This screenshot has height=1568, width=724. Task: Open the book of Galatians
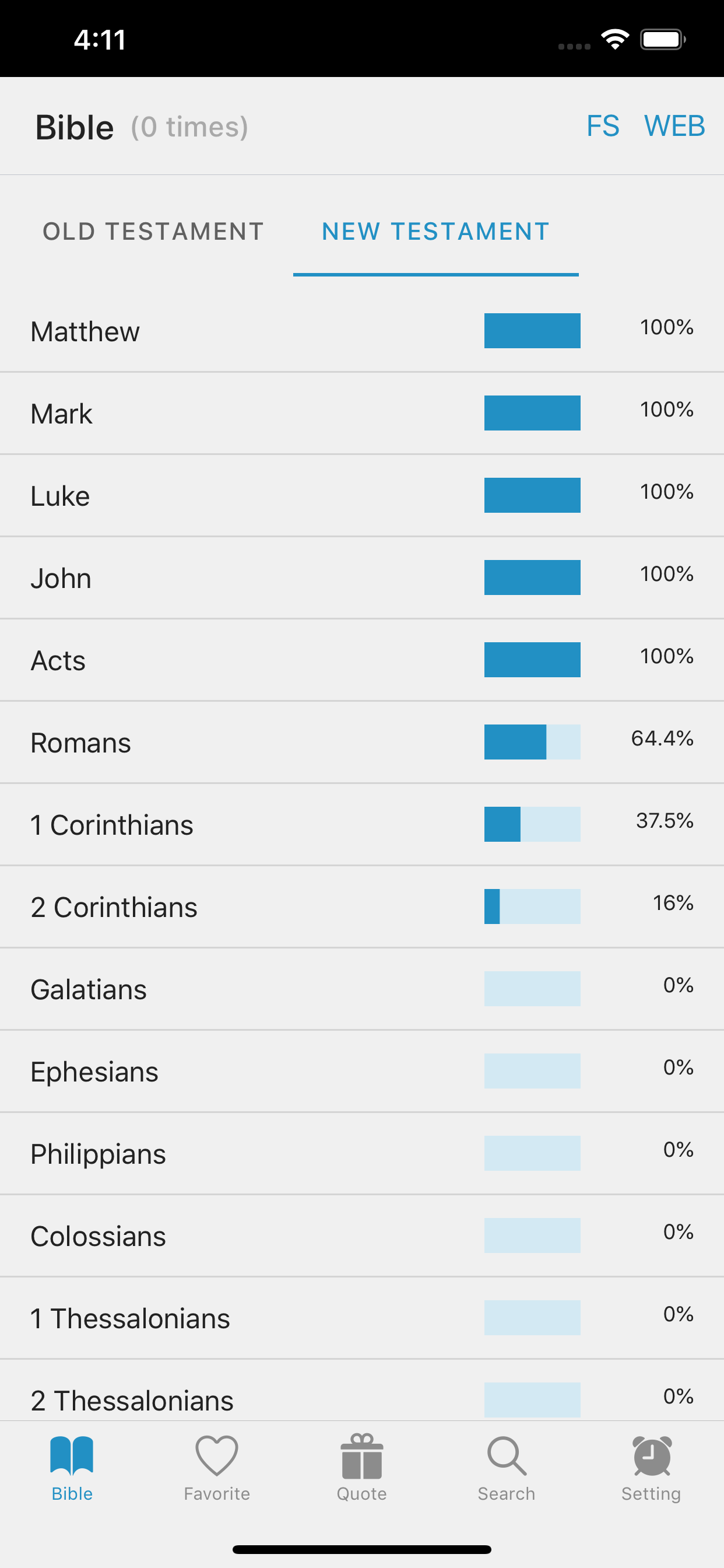[x=362, y=989]
